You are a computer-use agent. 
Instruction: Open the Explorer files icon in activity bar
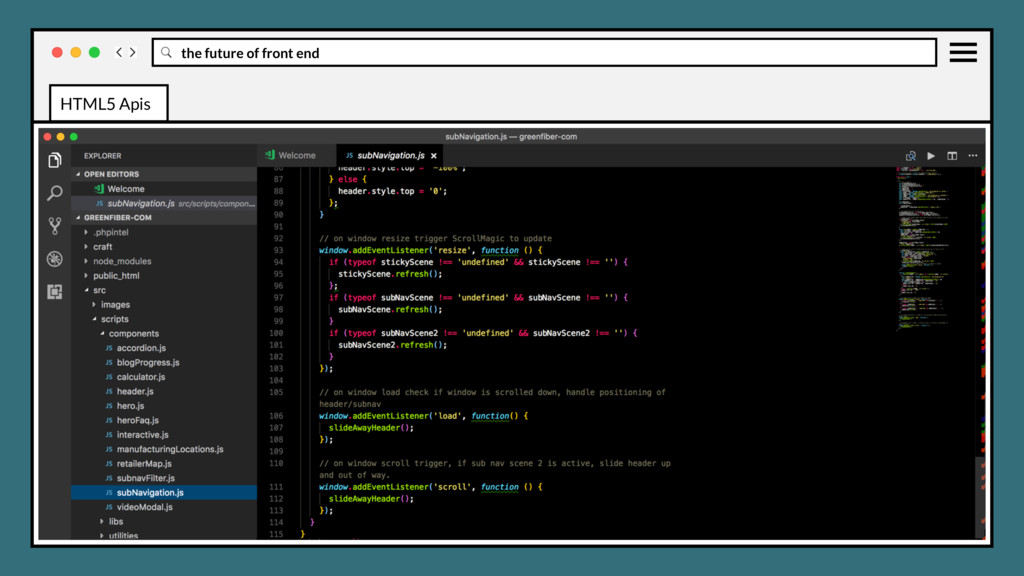pyautogui.click(x=55, y=160)
